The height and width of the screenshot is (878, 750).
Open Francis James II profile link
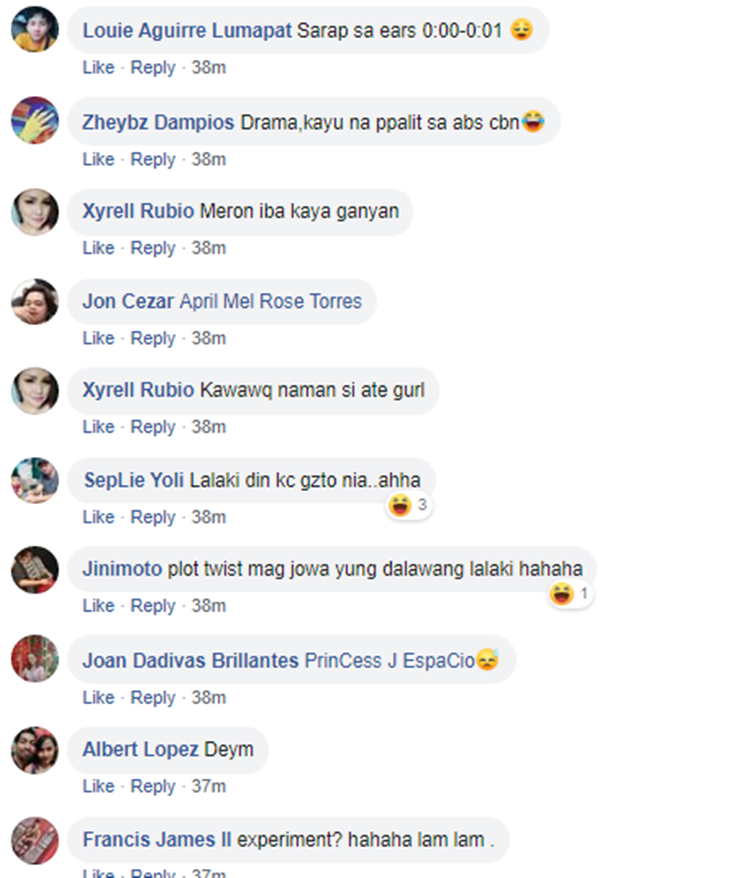pos(157,840)
